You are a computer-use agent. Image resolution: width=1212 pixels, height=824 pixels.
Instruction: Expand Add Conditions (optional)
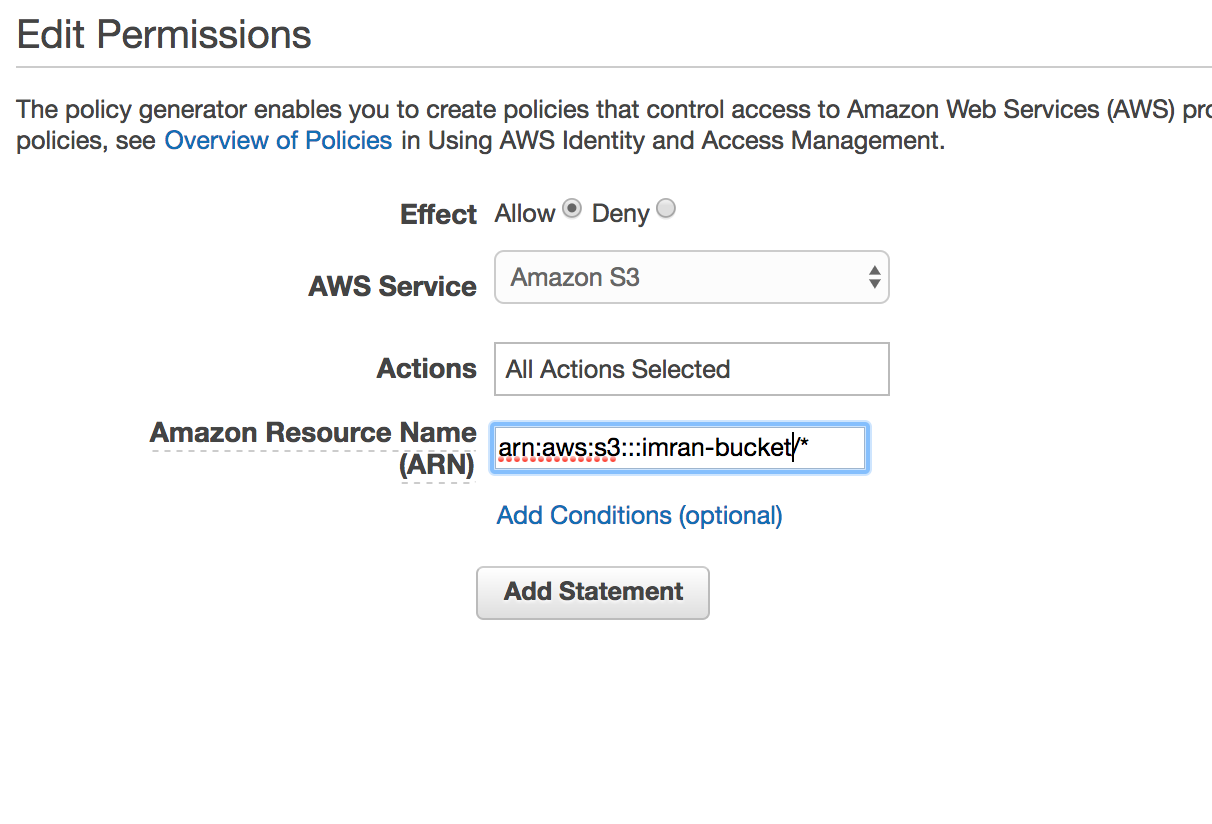639,515
